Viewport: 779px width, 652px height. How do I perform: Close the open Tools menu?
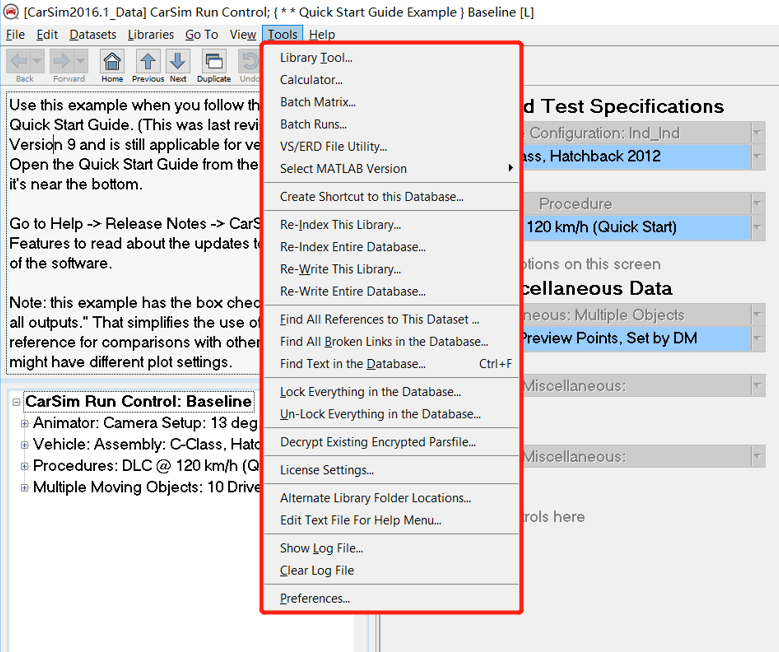point(283,34)
